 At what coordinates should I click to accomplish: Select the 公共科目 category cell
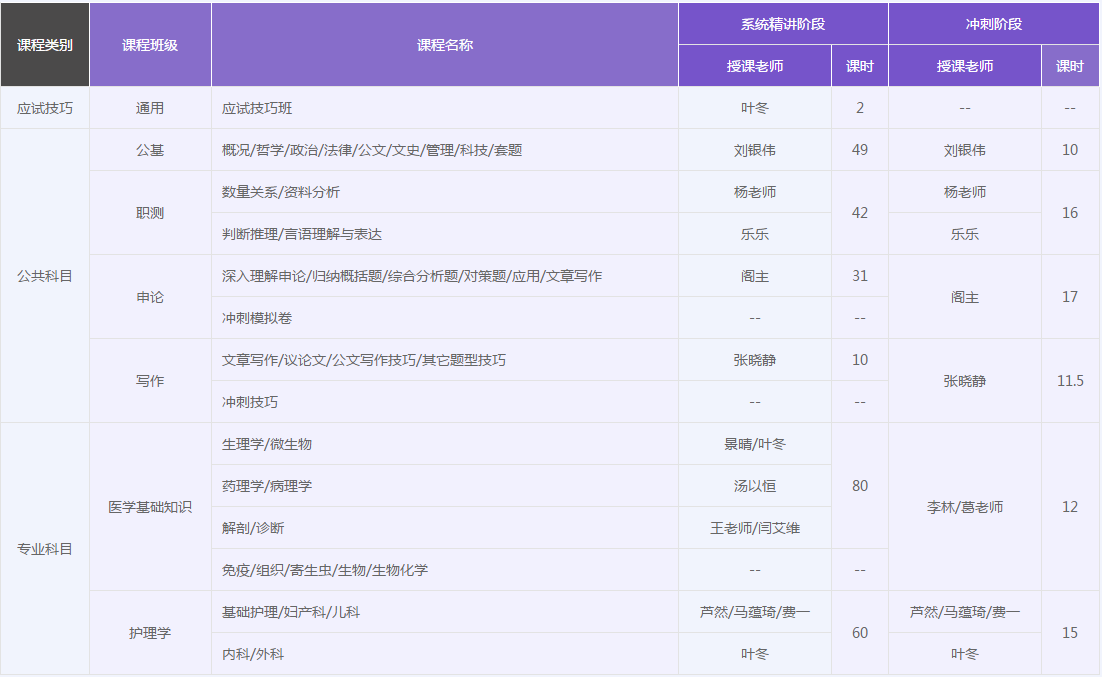45,276
